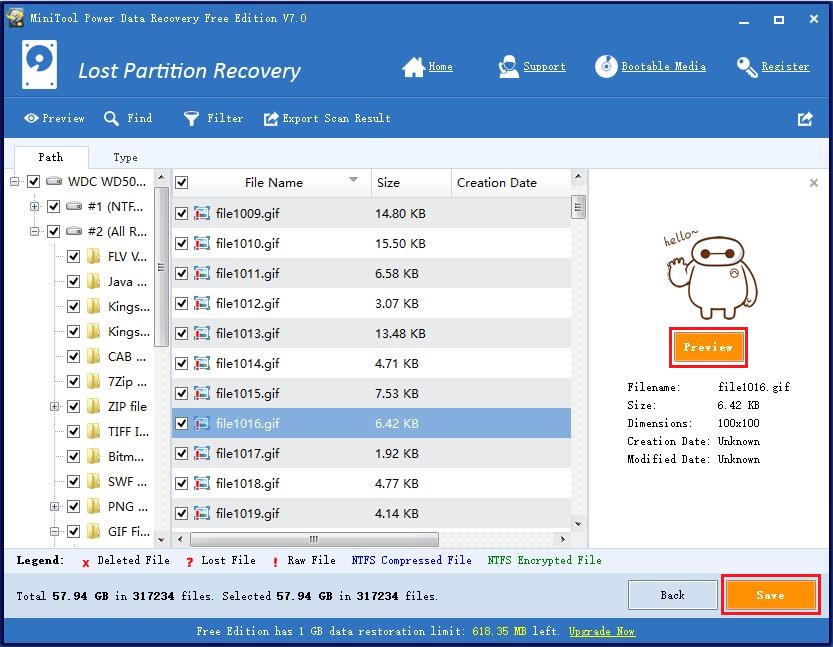Click the Preview eye toolbar icon
The height and width of the screenshot is (647, 833).
(x=31, y=118)
